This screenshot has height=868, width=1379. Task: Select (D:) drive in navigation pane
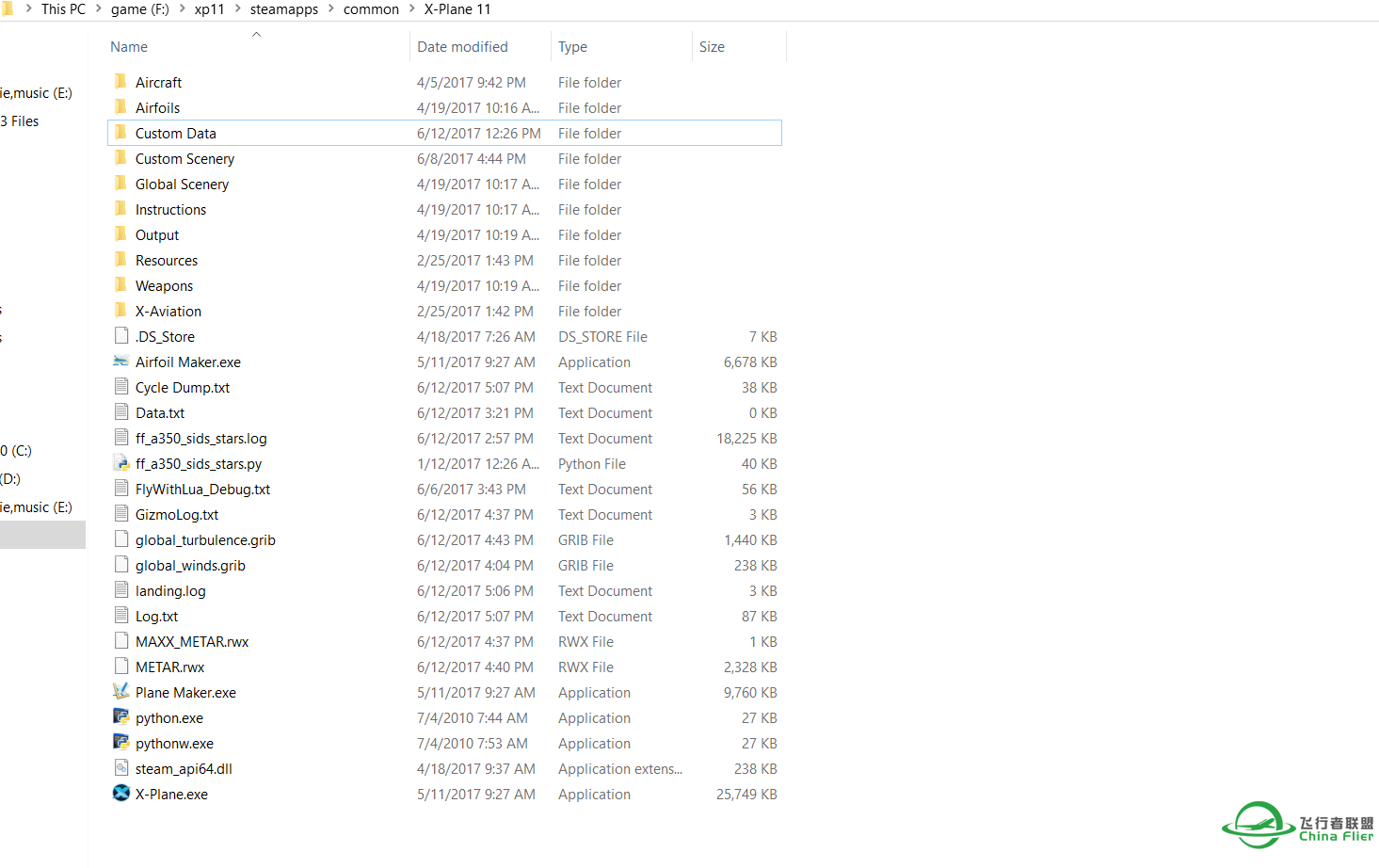tap(10, 478)
